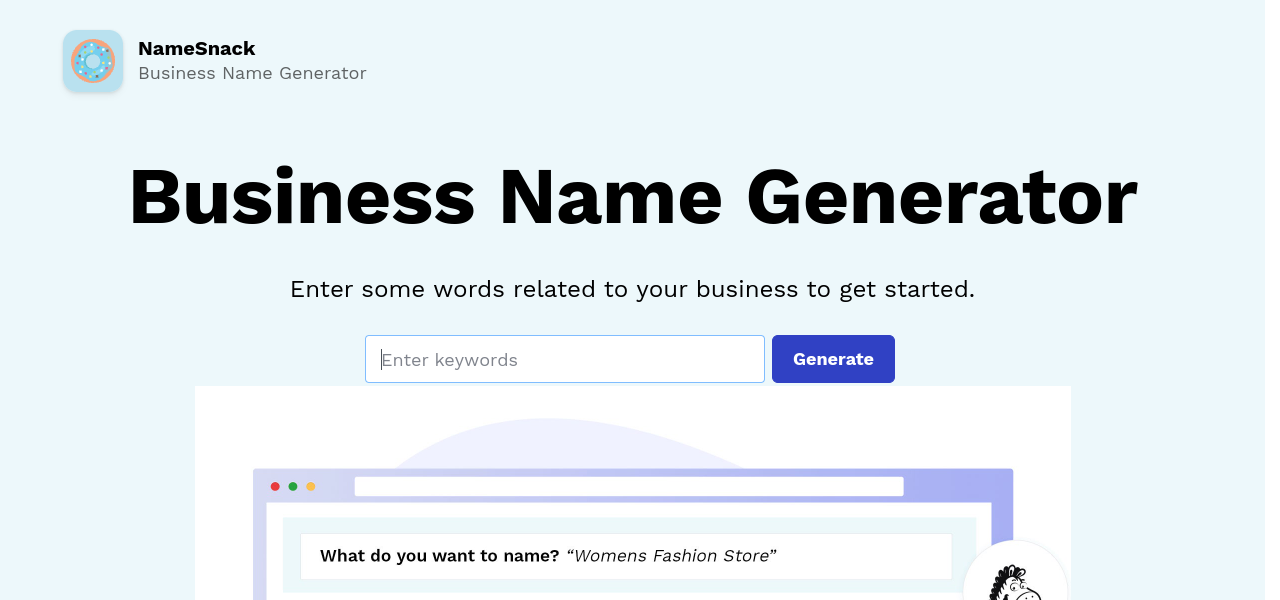Click the italic "Womens Fashion Store" example text
The height and width of the screenshot is (600, 1280).
pyautogui.click(x=671, y=556)
